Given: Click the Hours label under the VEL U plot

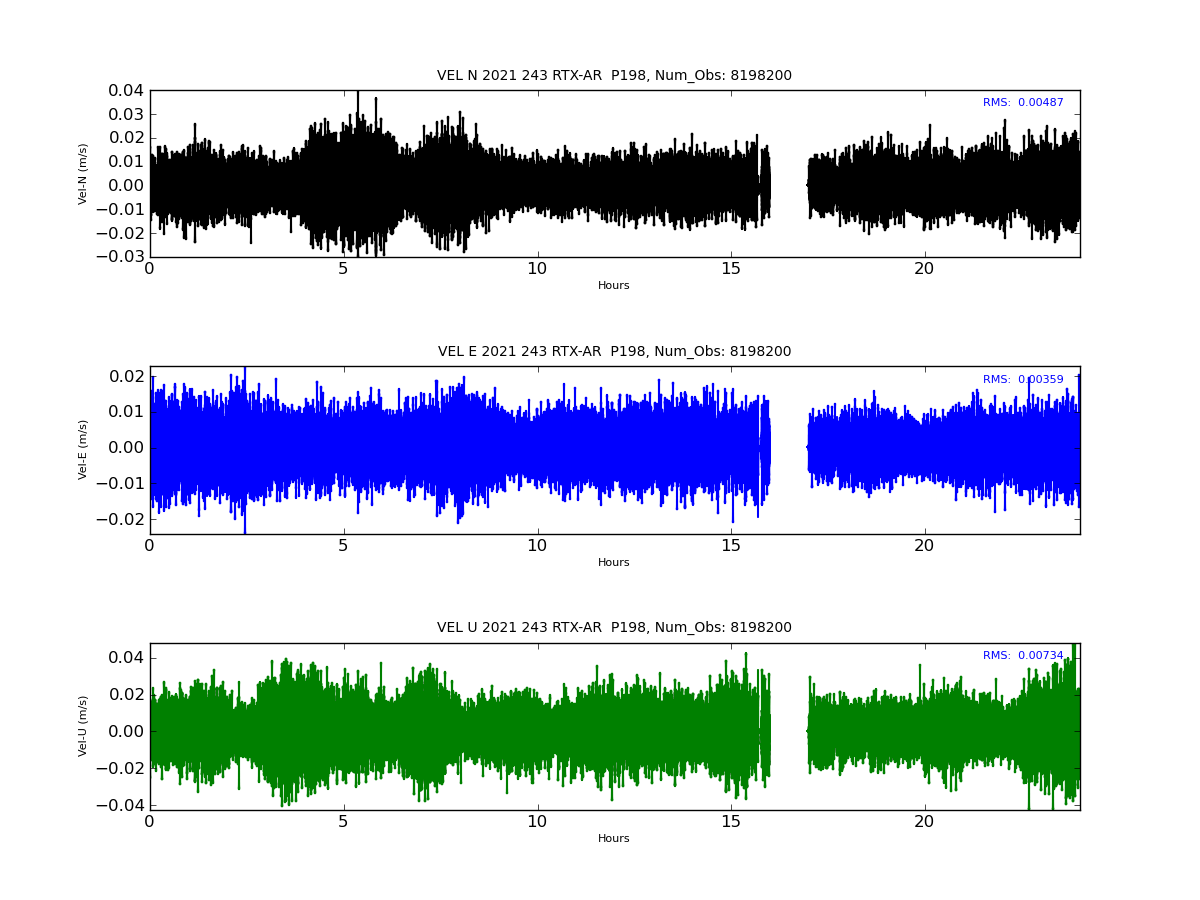Looking at the screenshot, I should click(614, 839).
